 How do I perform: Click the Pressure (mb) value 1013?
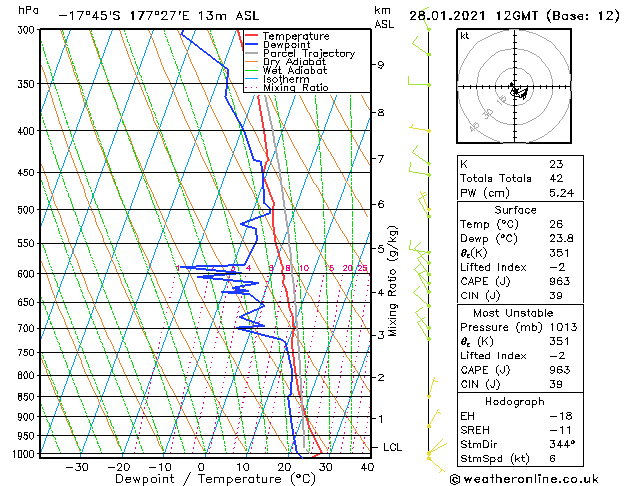coord(564,327)
